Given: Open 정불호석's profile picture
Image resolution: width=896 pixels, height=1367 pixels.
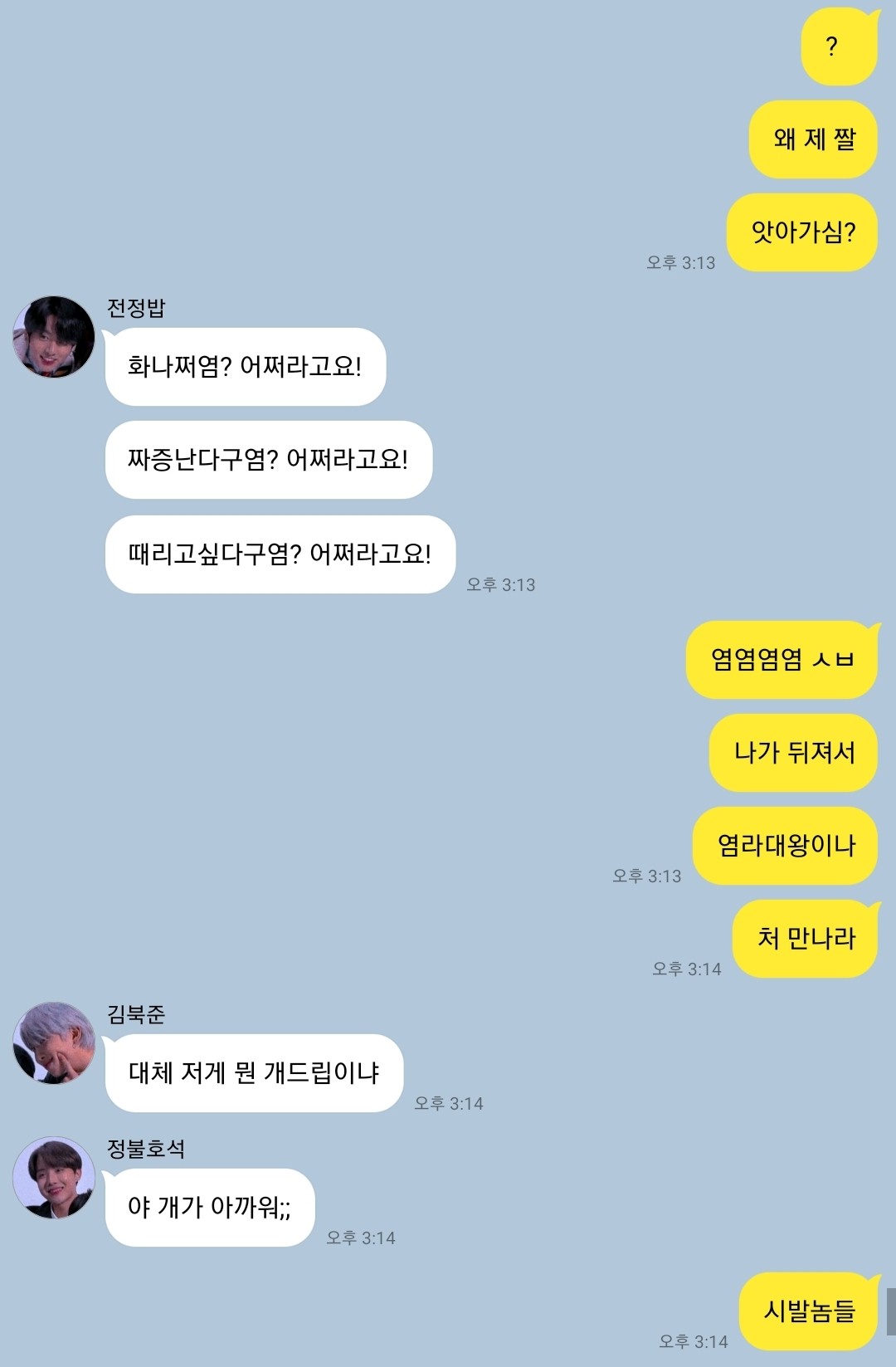Looking at the screenshot, I should click(x=54, y=1178).
